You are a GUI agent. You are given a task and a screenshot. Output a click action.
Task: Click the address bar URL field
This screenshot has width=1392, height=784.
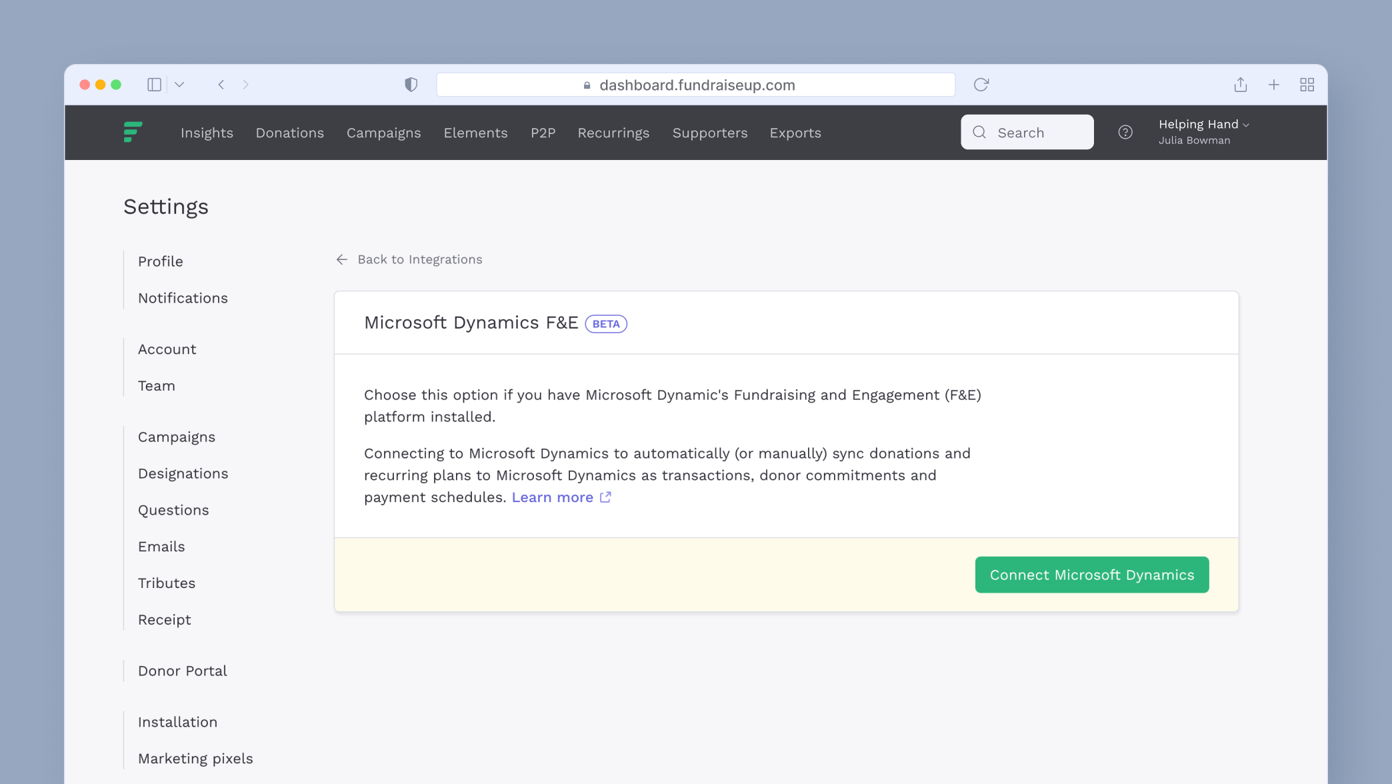point(696,85)
